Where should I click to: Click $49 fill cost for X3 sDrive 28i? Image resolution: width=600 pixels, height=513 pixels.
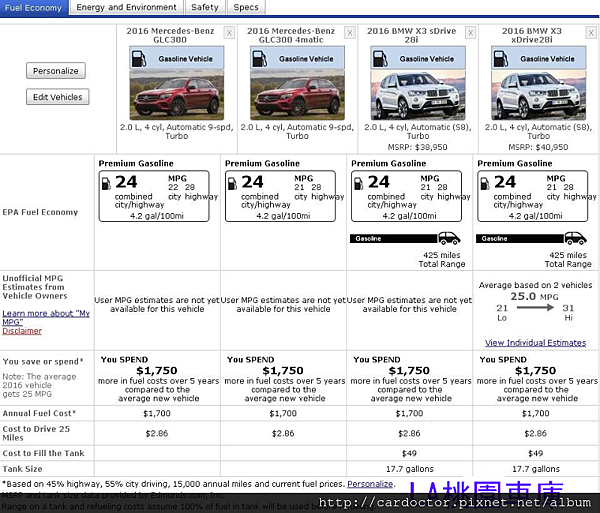(x=409, y=453)
